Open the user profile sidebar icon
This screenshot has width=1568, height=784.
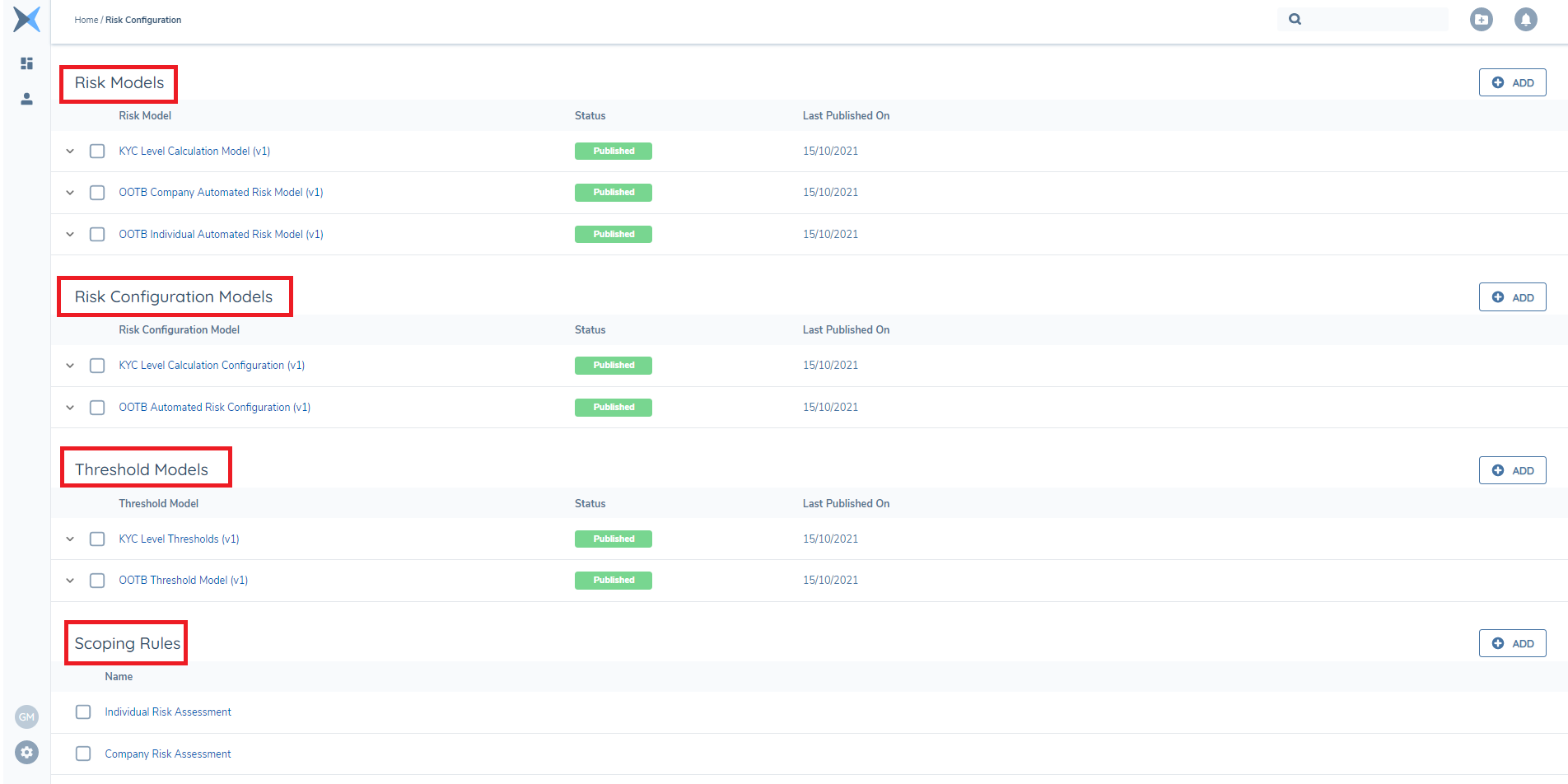[26, 99]
